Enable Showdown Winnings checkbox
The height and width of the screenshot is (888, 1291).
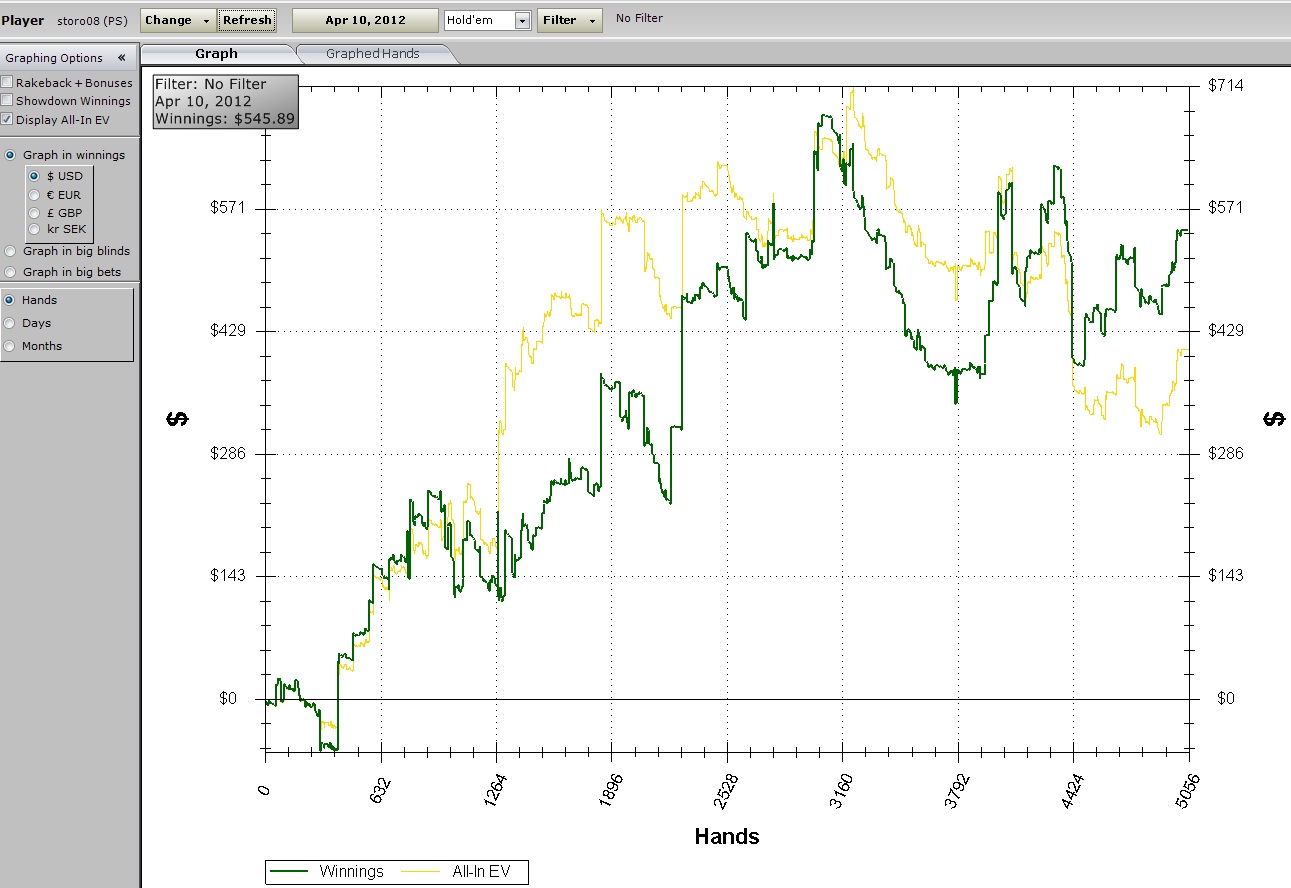point(8,101)
